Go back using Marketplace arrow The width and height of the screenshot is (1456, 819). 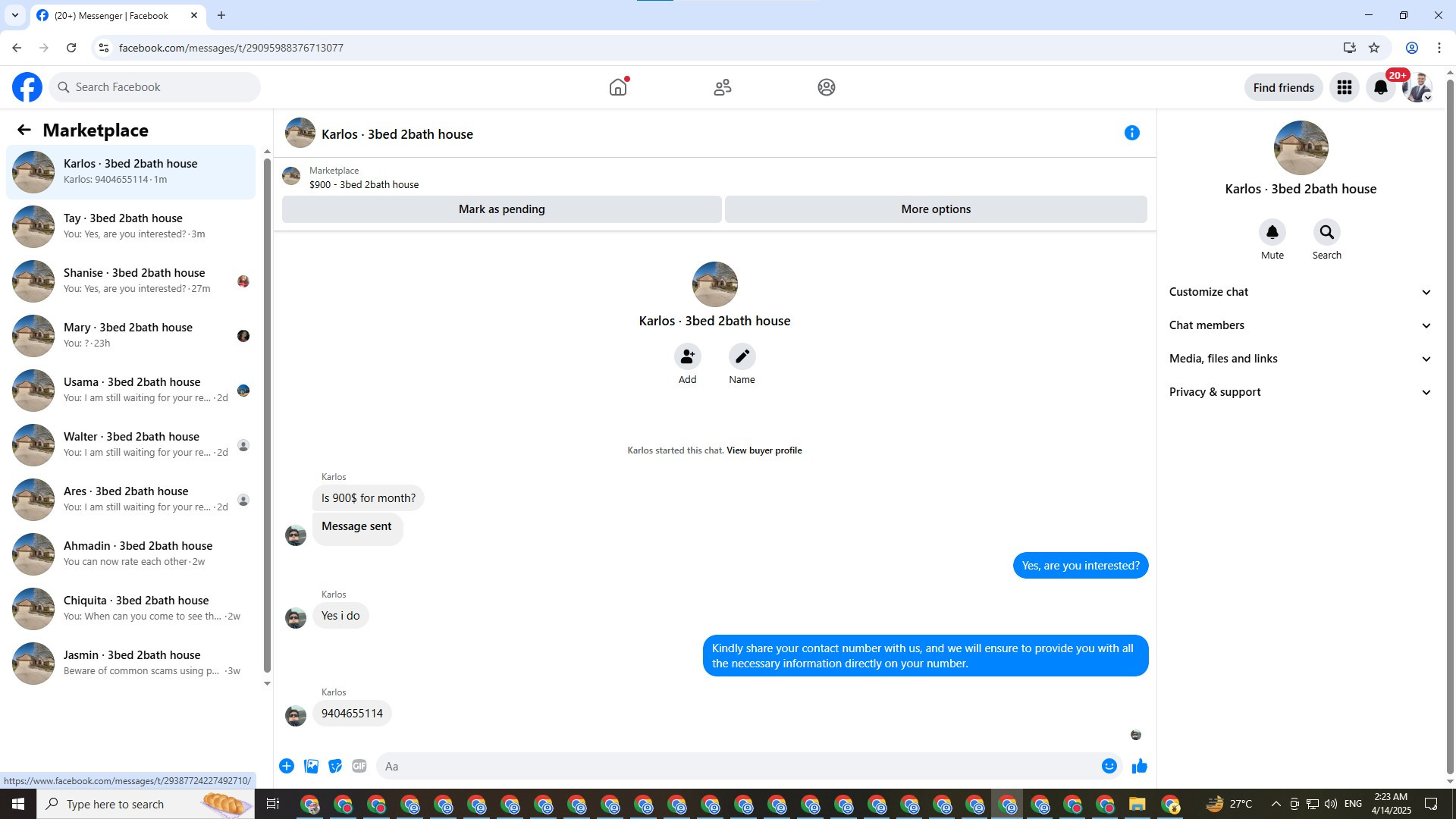coord(24,130)
